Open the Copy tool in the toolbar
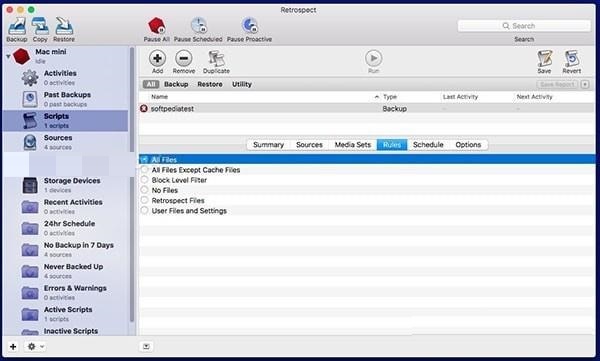 click(40, 26)
